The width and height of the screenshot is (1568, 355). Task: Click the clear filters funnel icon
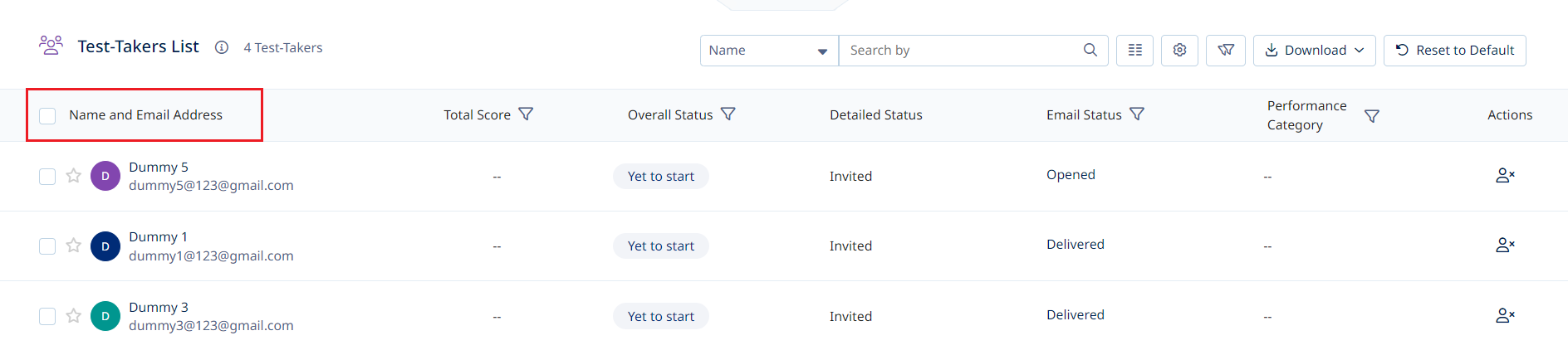click(1226, 51)
